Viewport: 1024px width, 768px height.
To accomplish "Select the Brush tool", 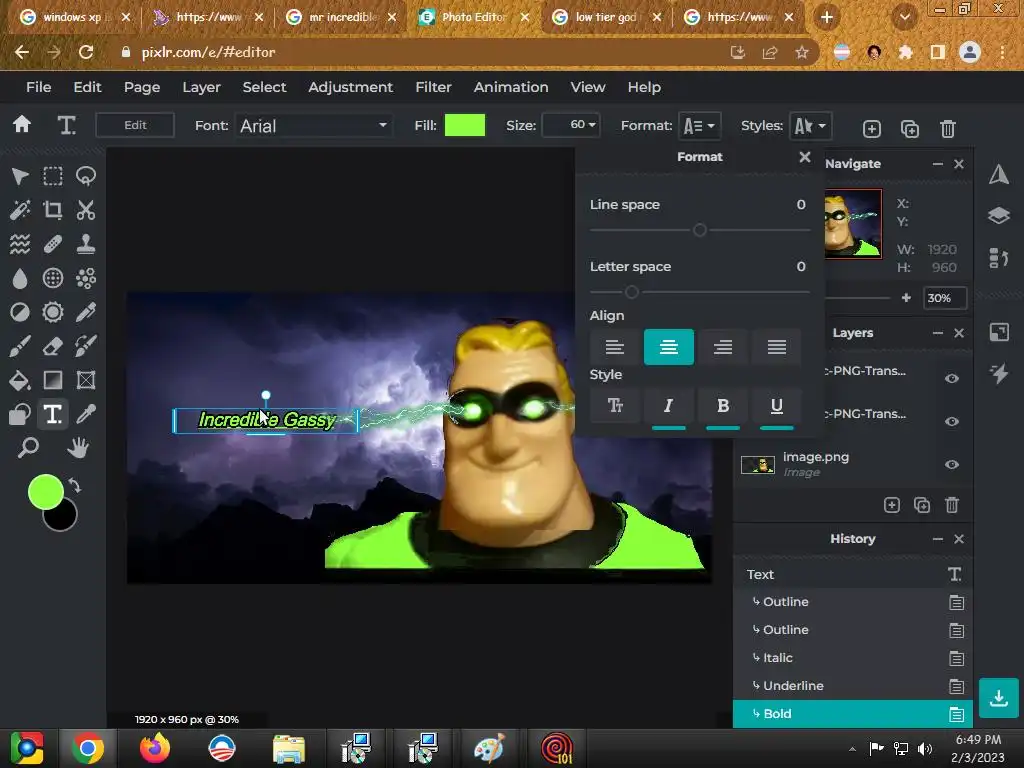I will (x=20, y=346).
